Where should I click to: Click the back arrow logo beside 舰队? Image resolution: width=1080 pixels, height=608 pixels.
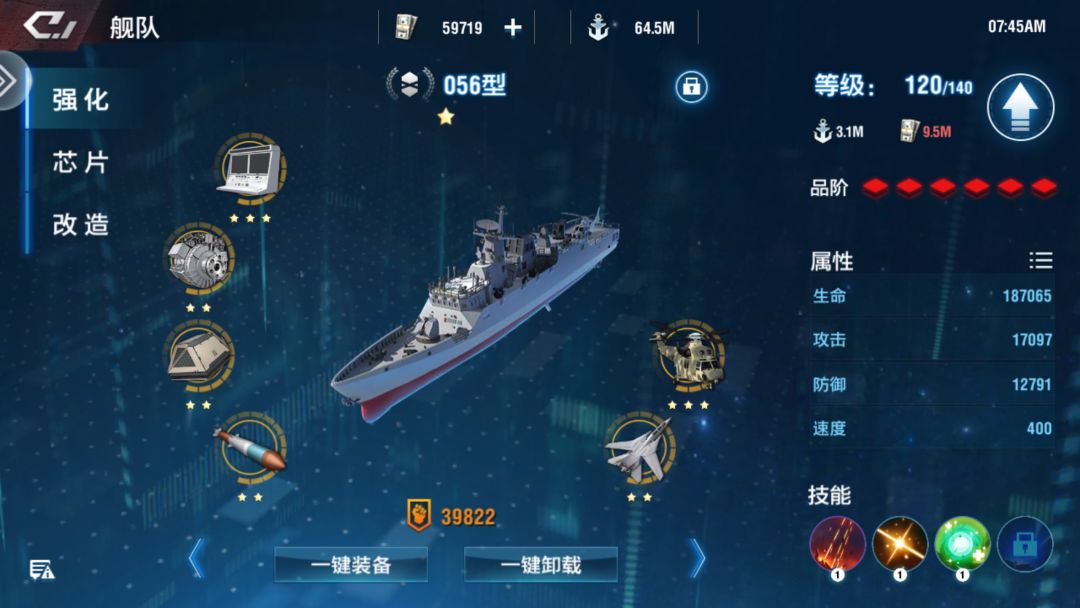click(x=50, y=25)
